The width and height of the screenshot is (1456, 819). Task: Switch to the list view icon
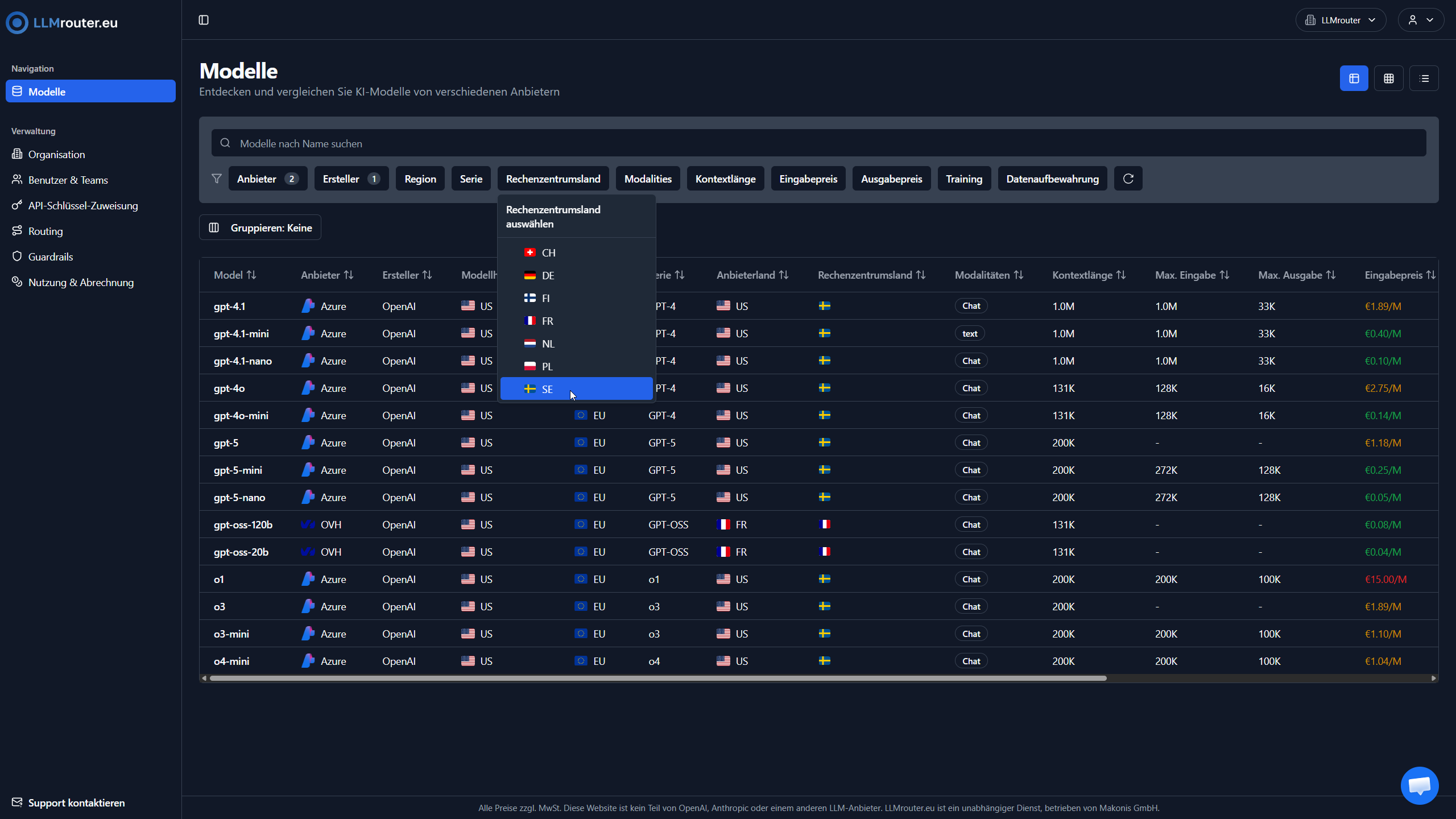(x=1424, y=78)
